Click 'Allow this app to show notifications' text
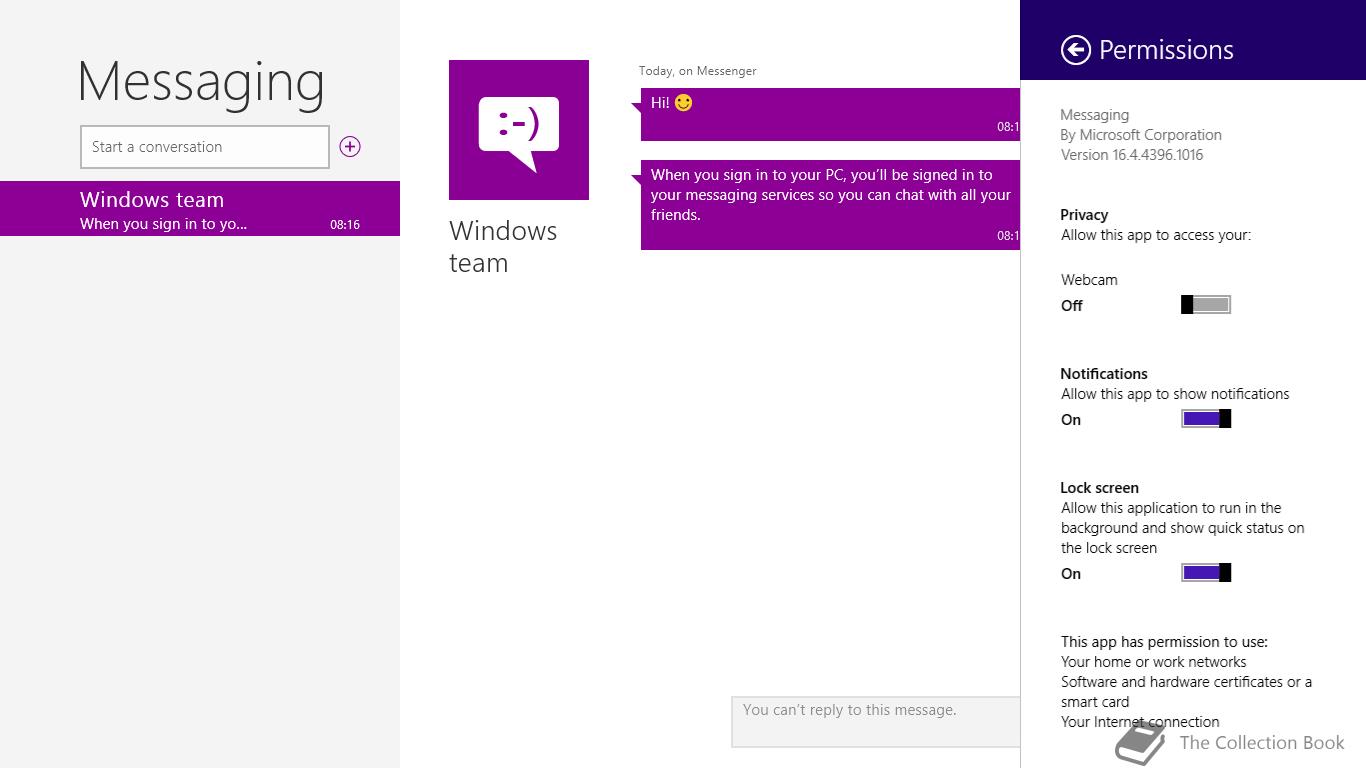This screenshot has width=1366, height=768. (x=1175, y=394)
